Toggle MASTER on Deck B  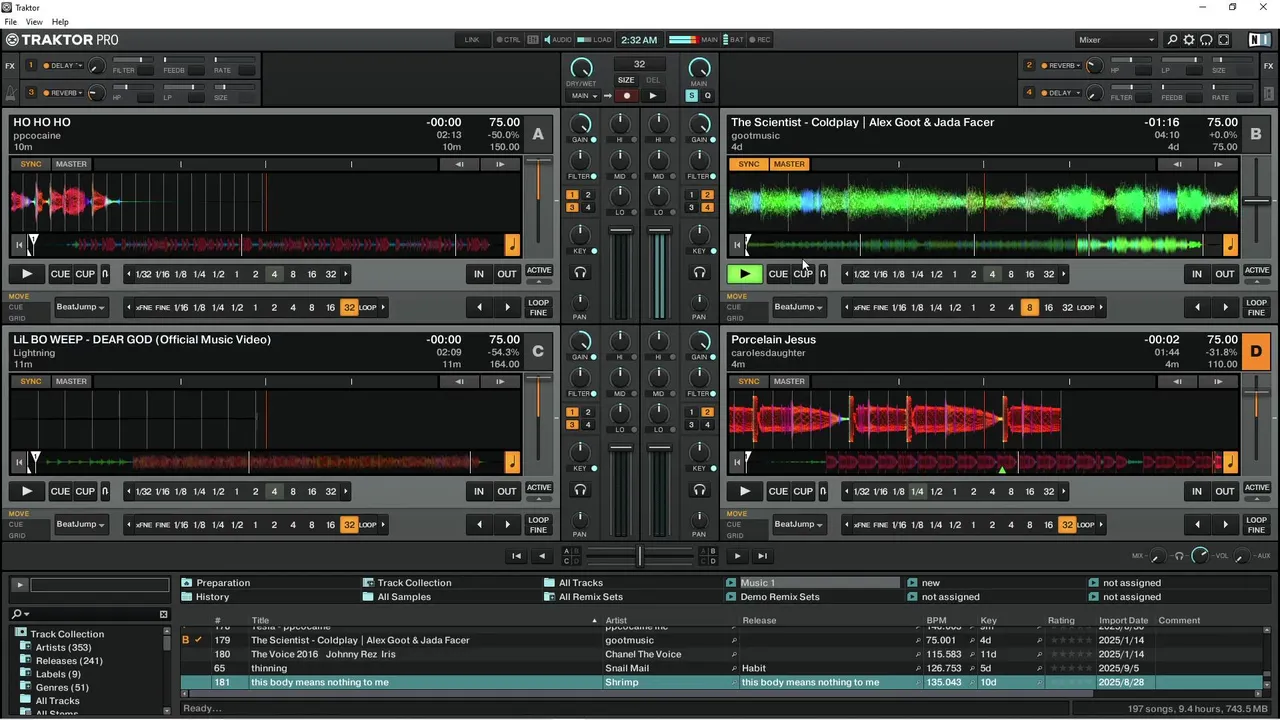pos(789,164)
